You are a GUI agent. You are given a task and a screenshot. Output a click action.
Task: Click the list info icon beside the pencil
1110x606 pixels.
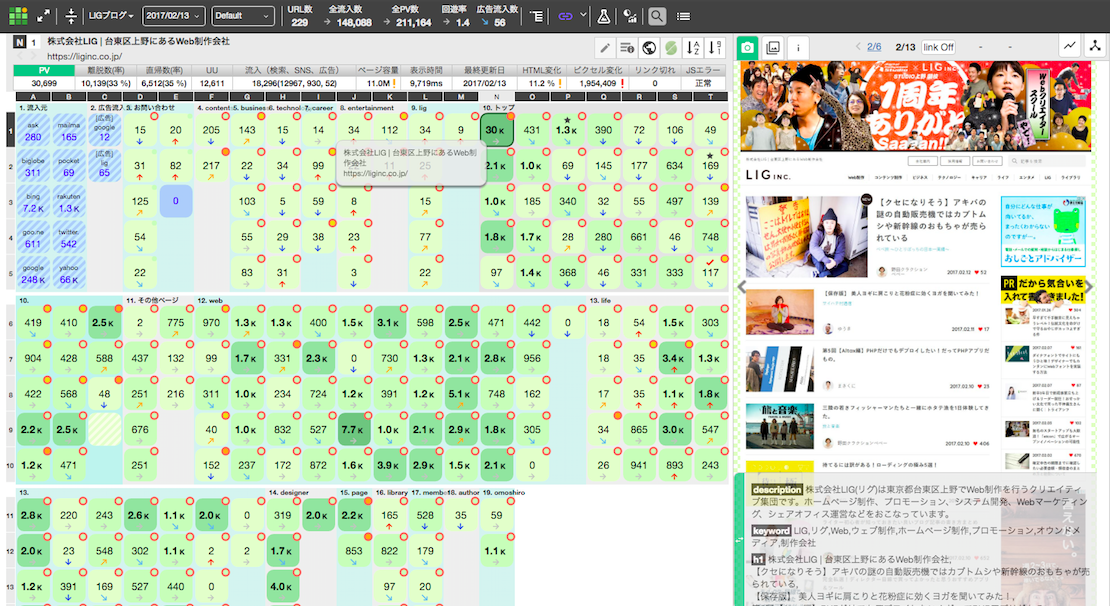626,48
